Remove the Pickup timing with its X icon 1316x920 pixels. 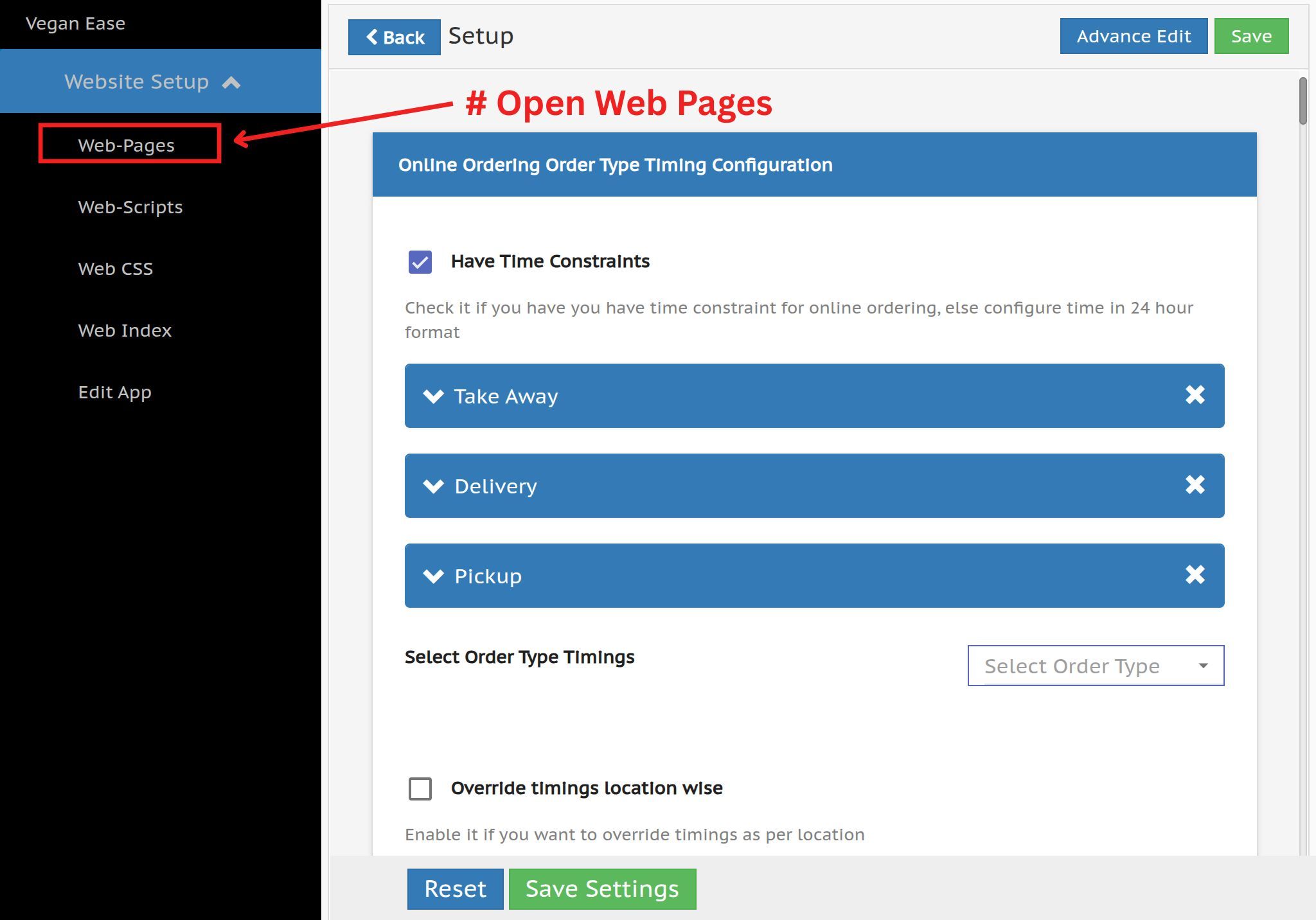[1195, 574]
